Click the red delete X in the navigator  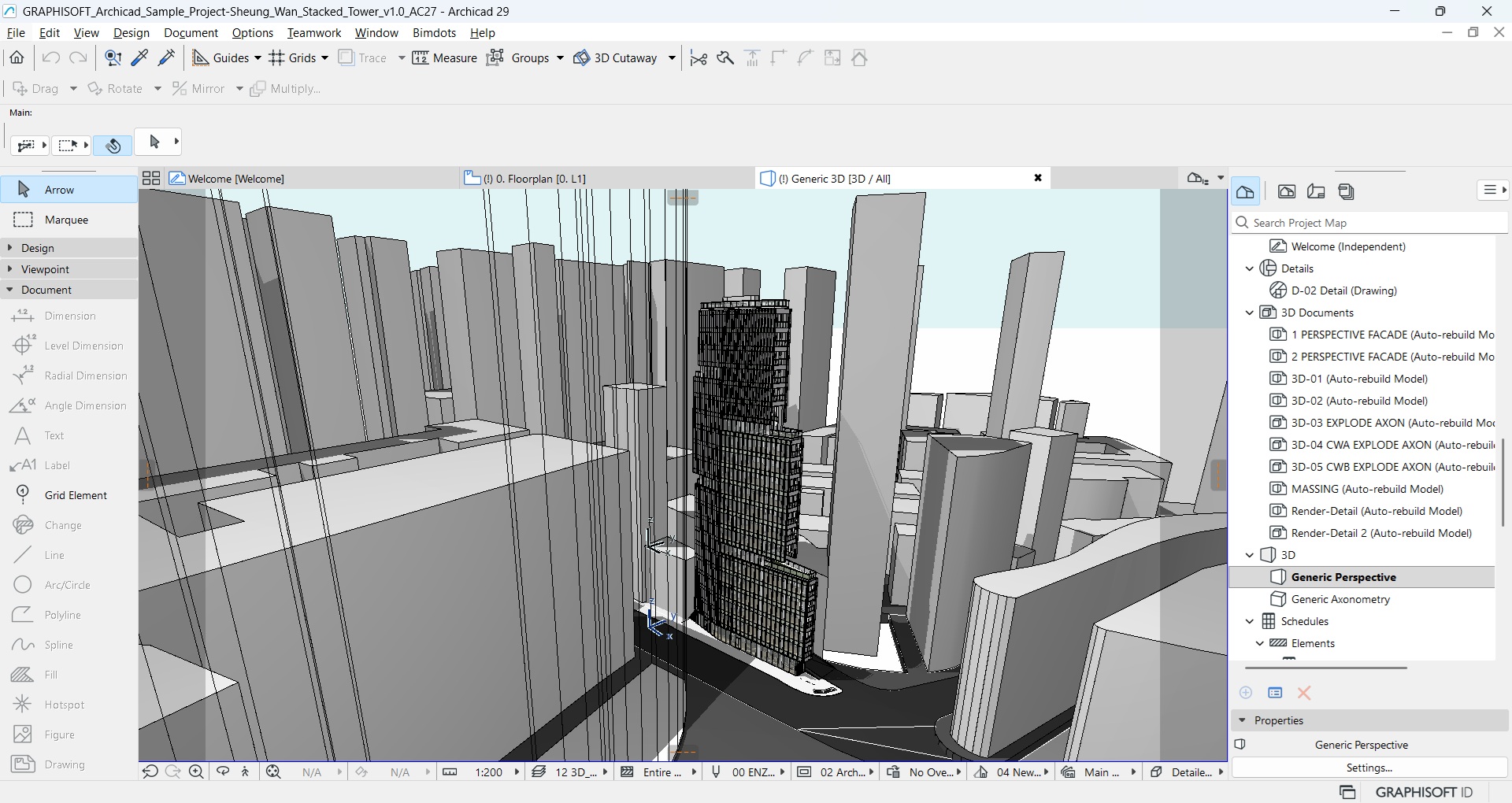coord(1304,693)
